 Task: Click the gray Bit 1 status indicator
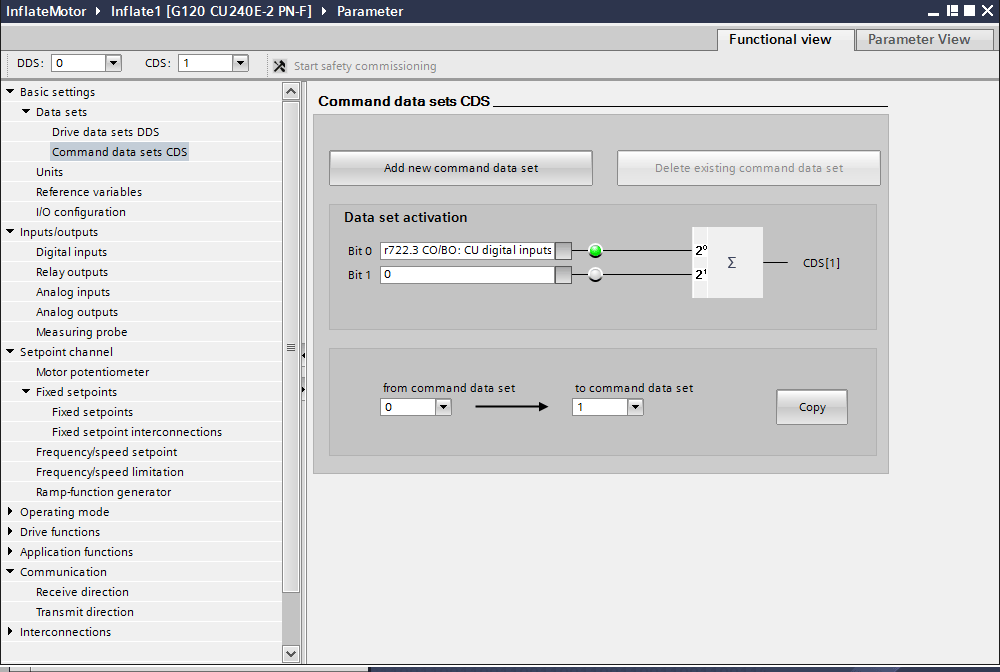click(x=596, y=275)
